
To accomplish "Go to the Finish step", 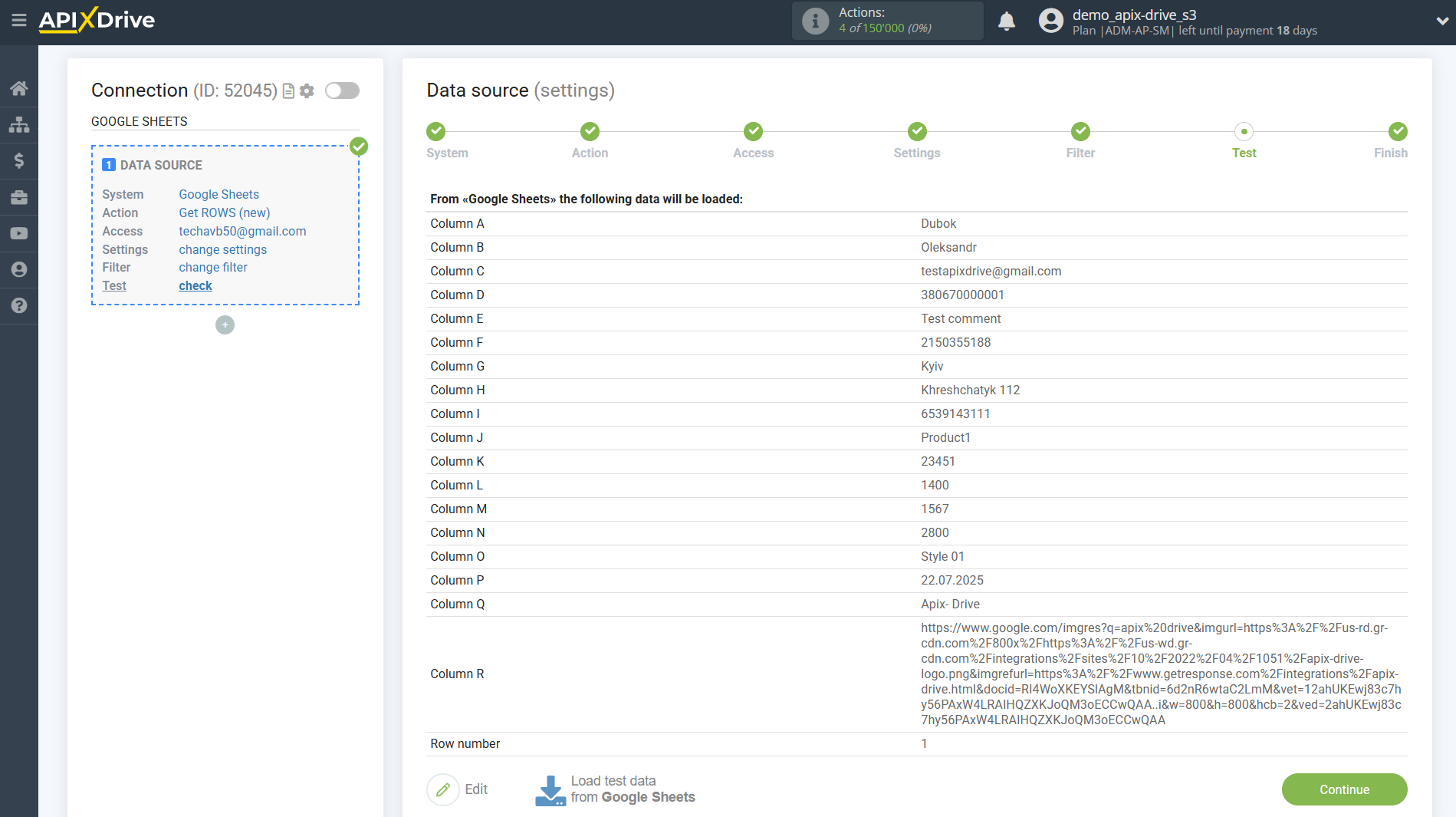I will tap(1398, 131).
